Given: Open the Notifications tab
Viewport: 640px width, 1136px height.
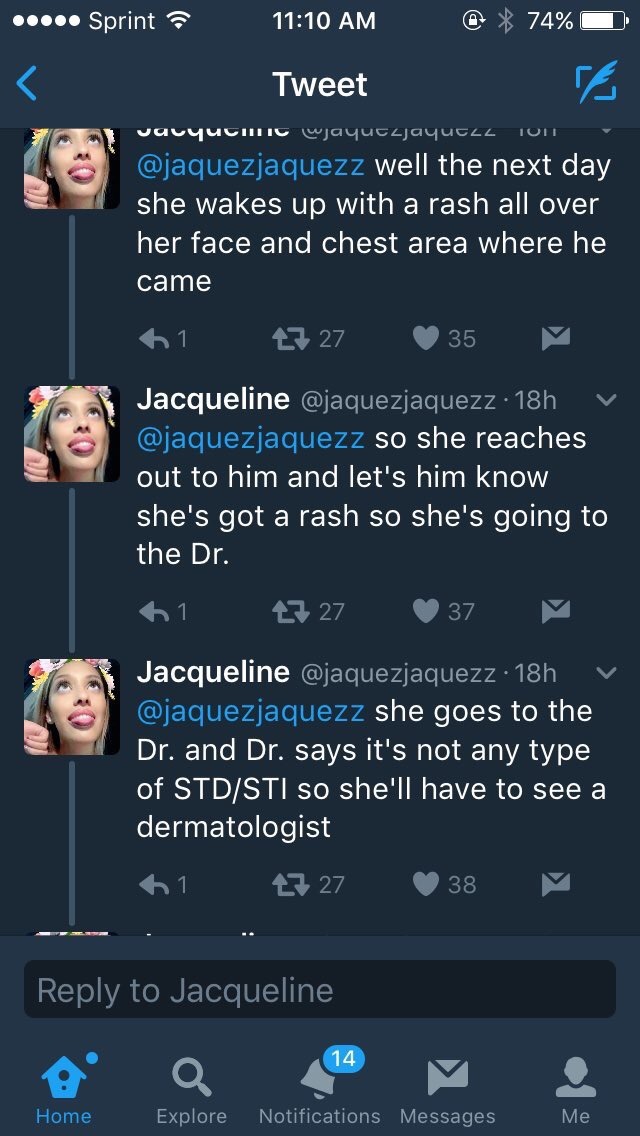Looking at the screenshot, I should click(x=319, y=1091).
